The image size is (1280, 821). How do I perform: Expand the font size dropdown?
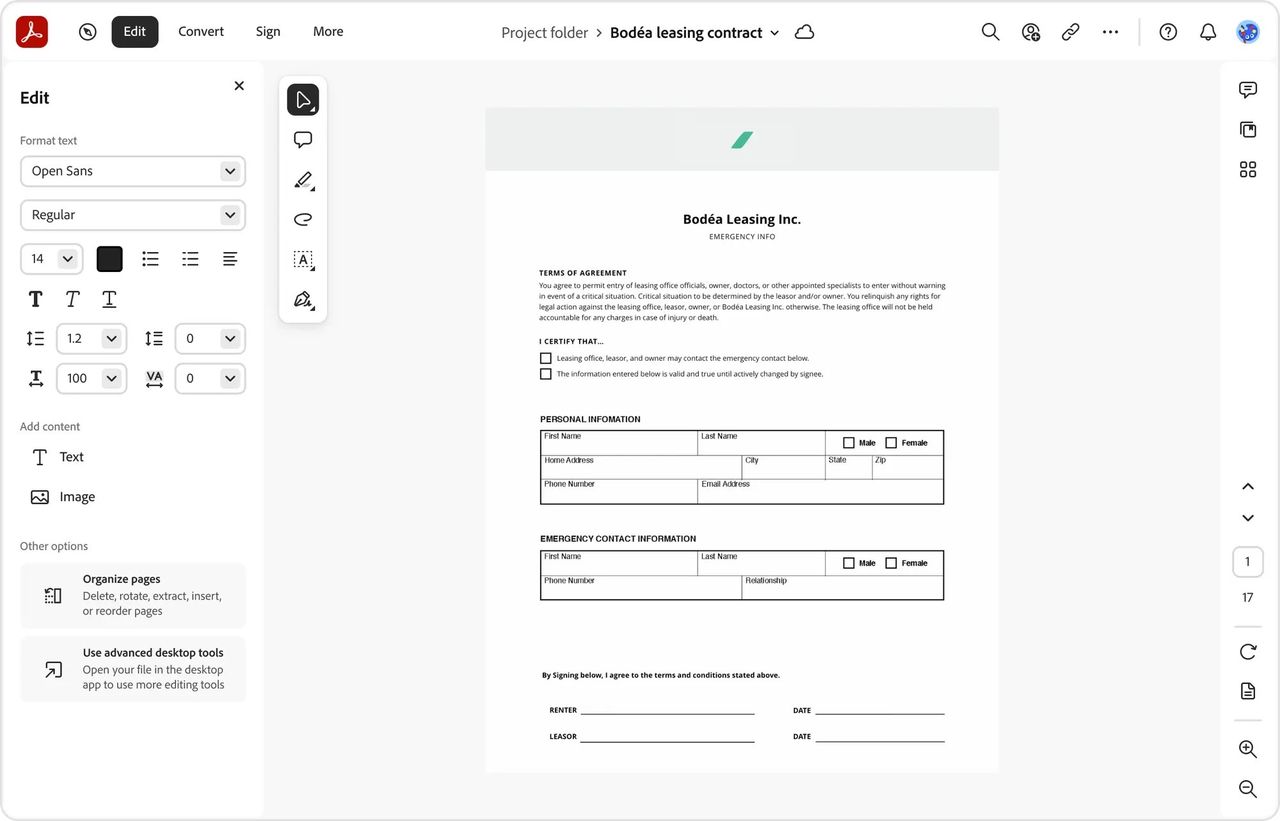[64, 258]
